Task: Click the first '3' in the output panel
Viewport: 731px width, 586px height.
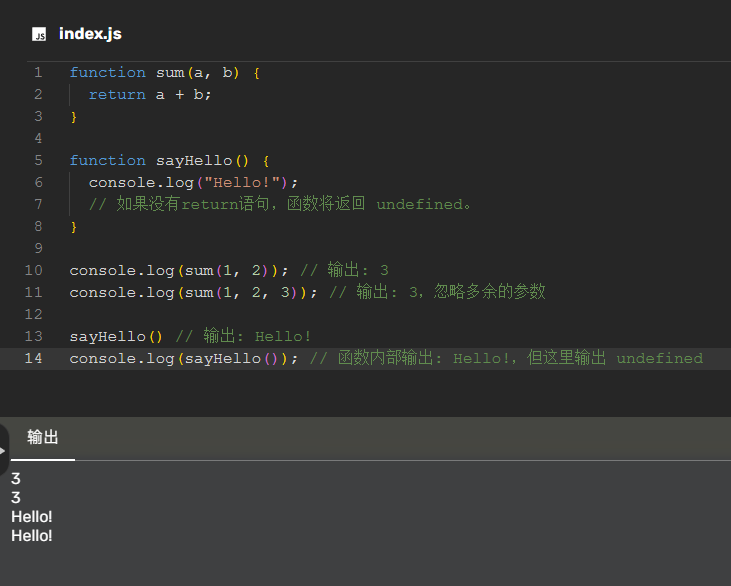Action: click(x=16, y=479)
